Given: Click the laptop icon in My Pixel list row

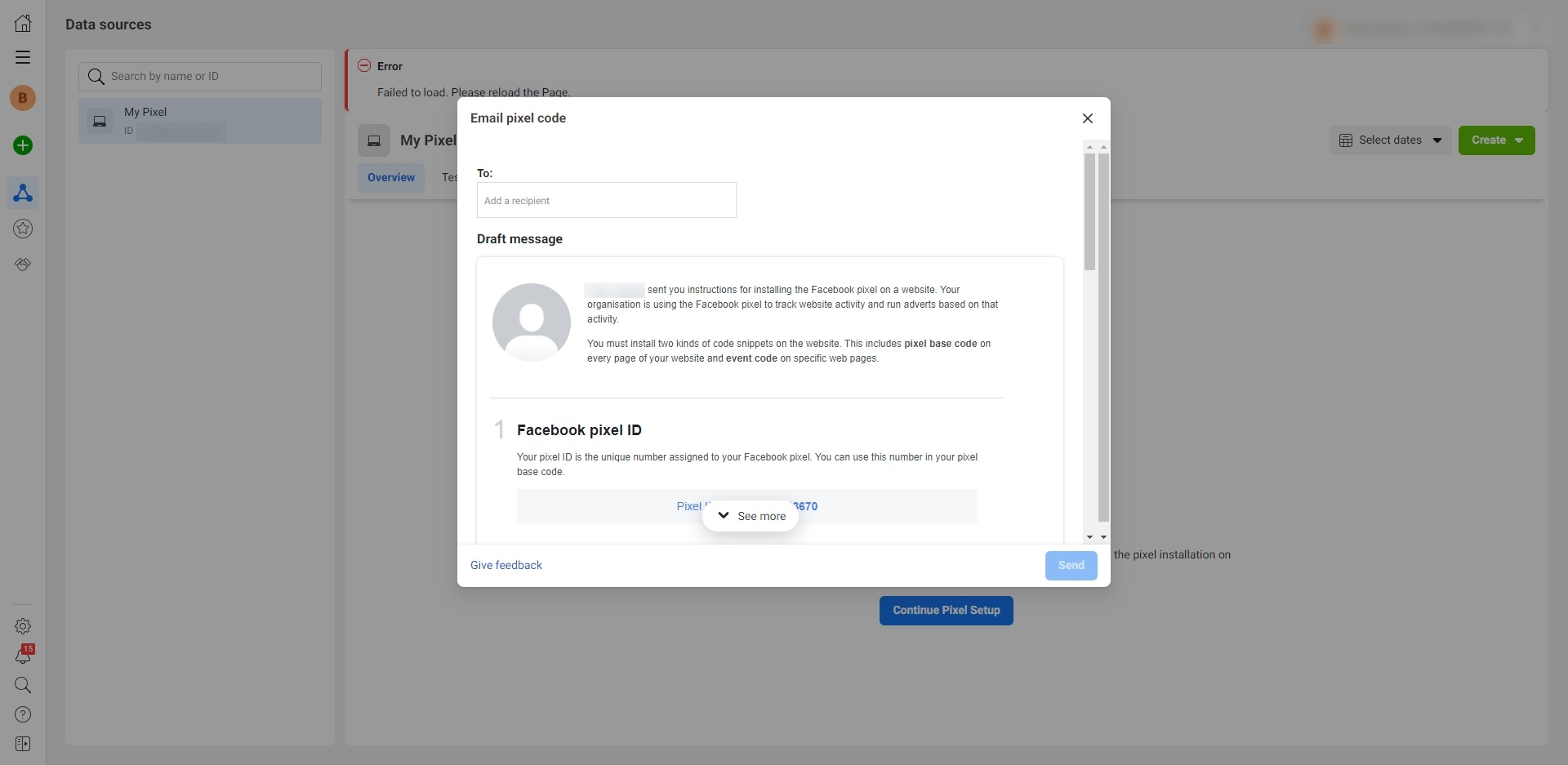Looking at the screenshot, I should [100, 121].
